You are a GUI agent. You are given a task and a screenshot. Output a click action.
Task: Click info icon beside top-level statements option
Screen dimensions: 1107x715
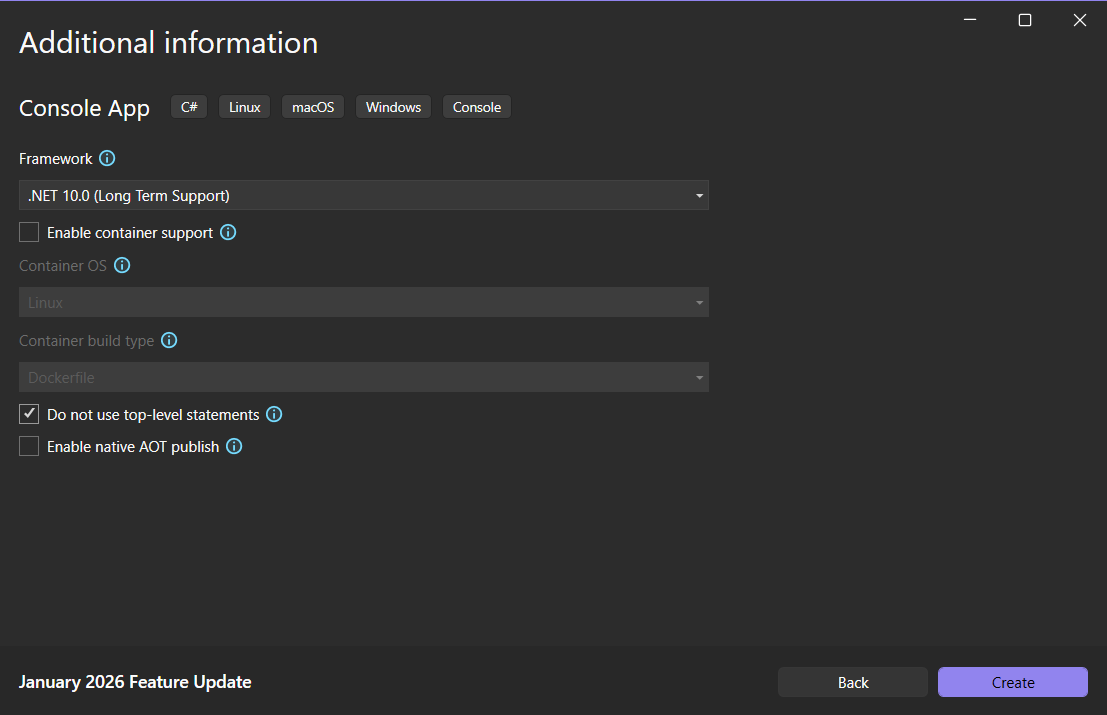tap(274, 415)
